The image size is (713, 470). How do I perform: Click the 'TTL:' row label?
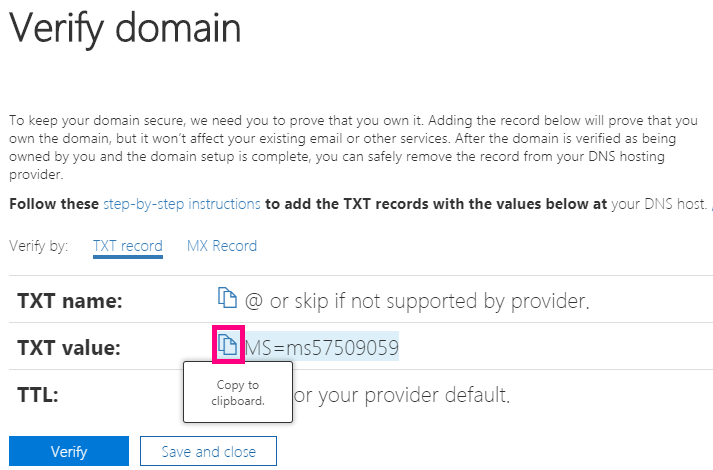38,395
